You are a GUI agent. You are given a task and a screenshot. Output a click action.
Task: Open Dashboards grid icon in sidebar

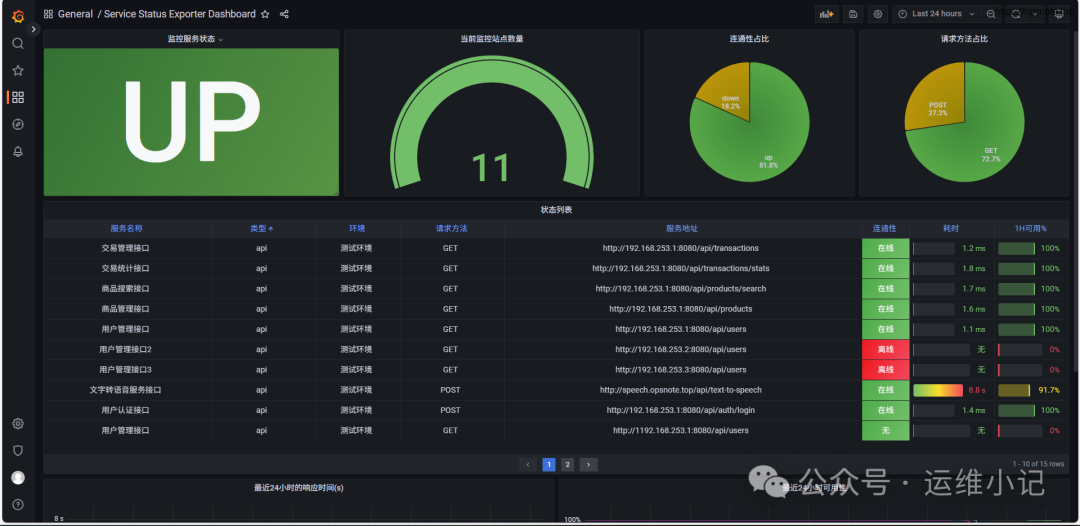[x=18, y=97]
